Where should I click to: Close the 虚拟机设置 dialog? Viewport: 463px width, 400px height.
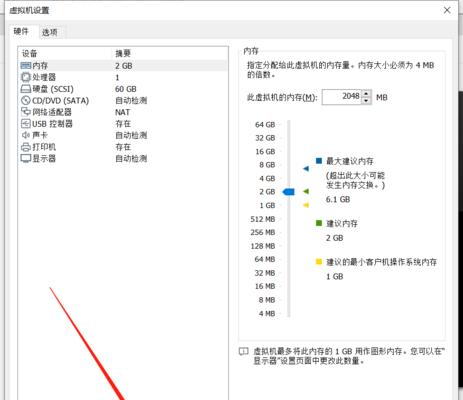pyautogui.click(x=447, y=10)
